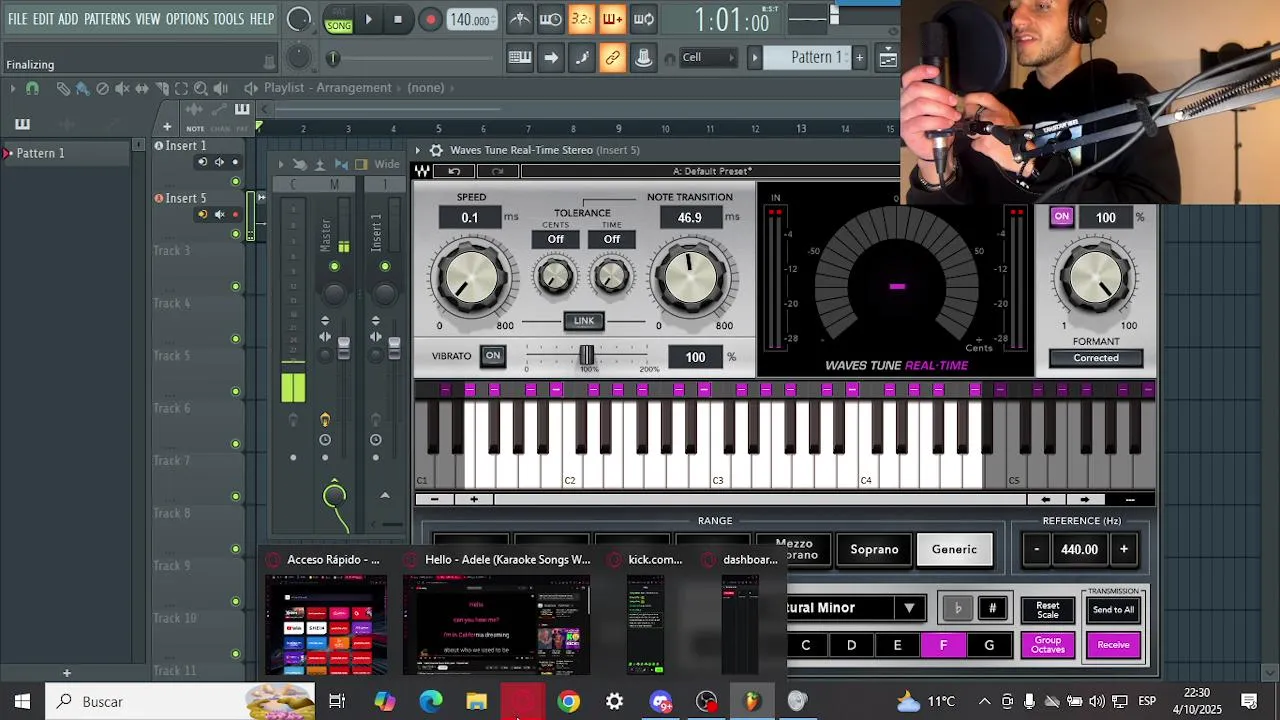
Task: Click the stamp hat icon in toolbar
Action: point(644,57)
